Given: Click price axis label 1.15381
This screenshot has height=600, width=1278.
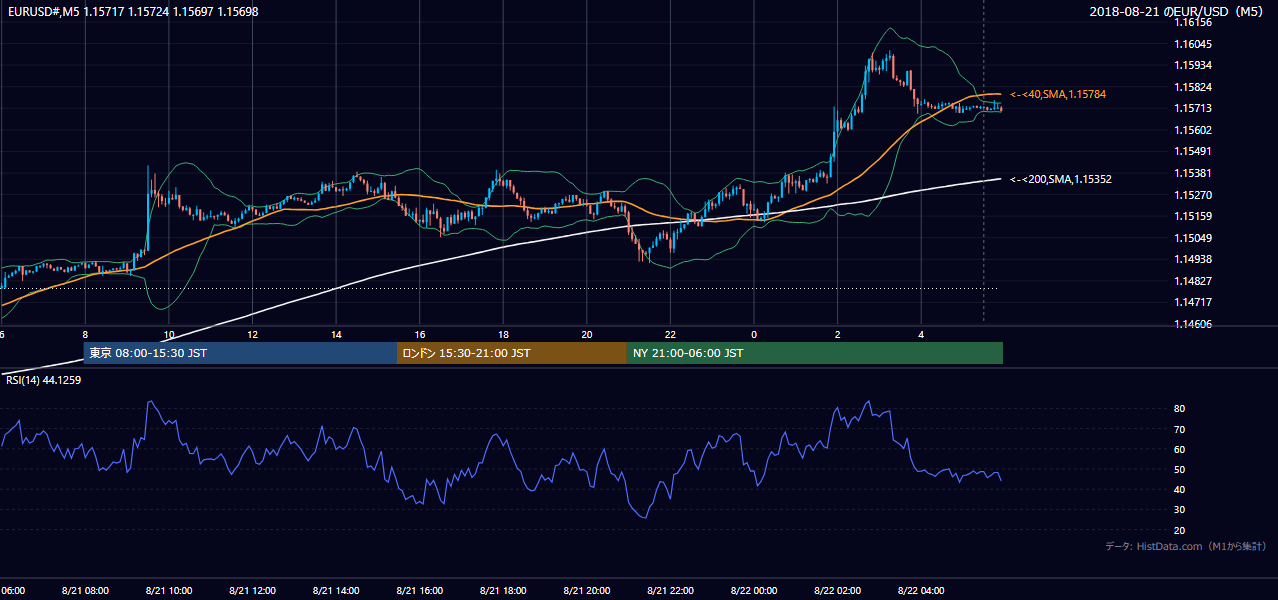Looking at the screenshot, I should click(x=1193, y=173).
